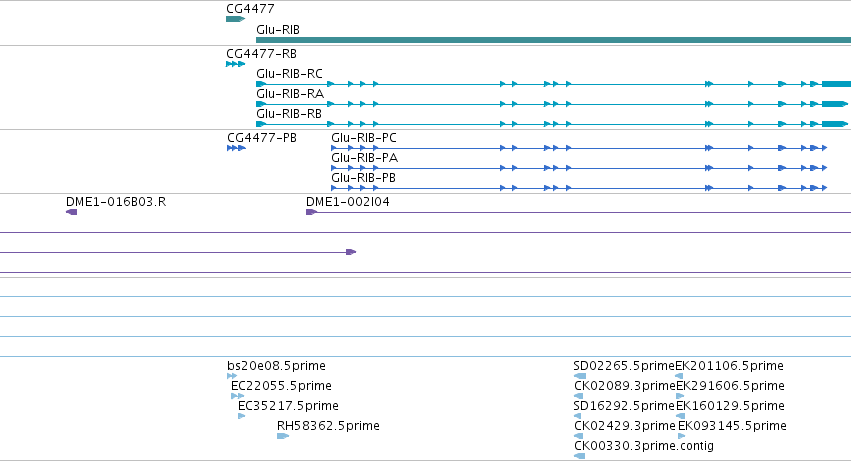851x461 pixels.
Task: Select the Glu-RIB-PA protein label
Action: [x=364, y=158]
